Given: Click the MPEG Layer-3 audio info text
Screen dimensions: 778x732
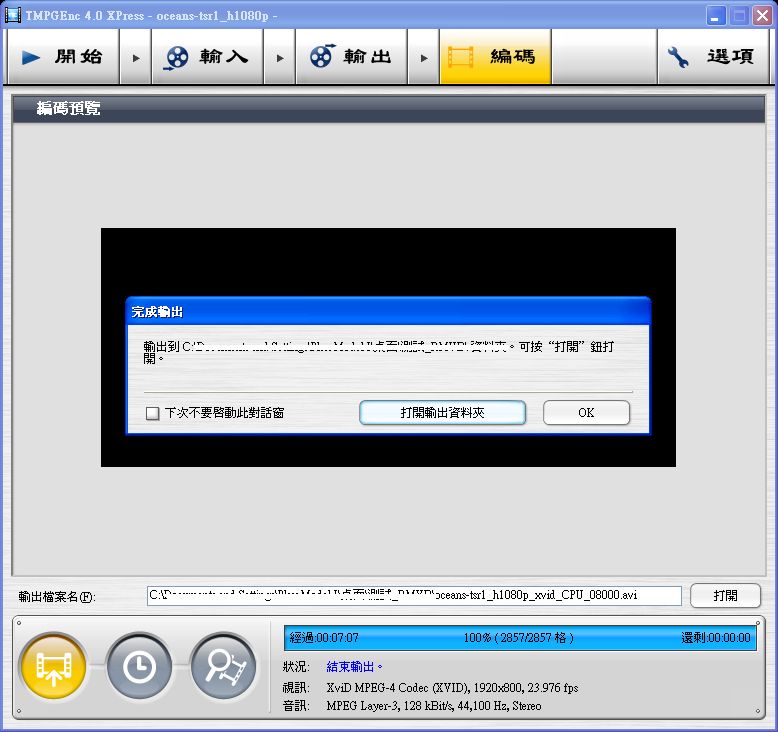Looking at the screenshot, I should 434,705.
